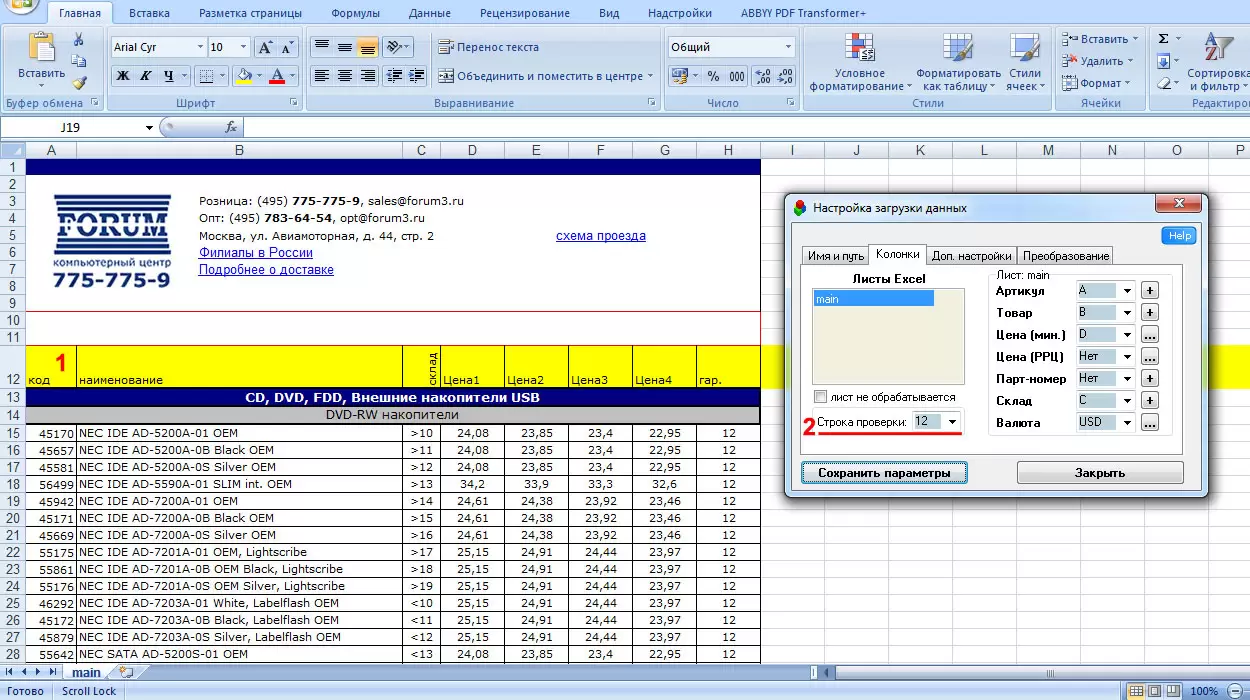This screenshot has height=700, width=1250.
Task: Open the 'Строка проверки' dropdown
Action: (952, 422)
